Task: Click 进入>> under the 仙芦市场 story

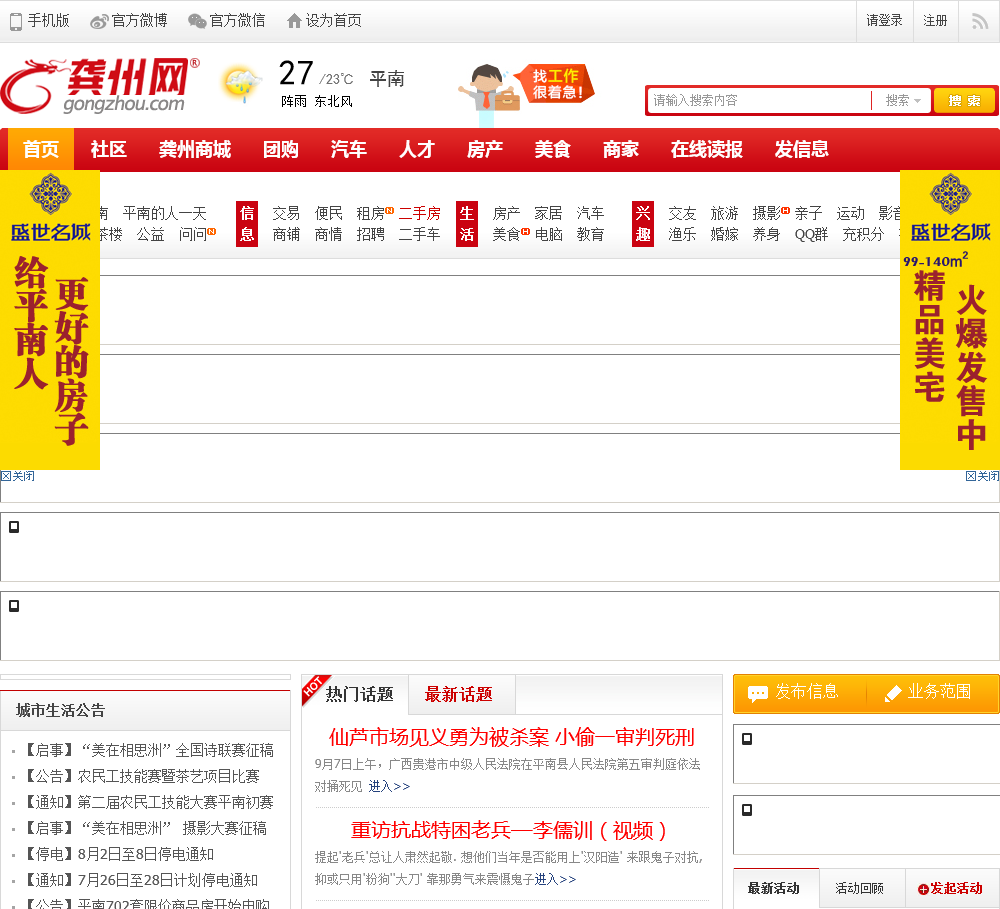Action: coord(389,786)
